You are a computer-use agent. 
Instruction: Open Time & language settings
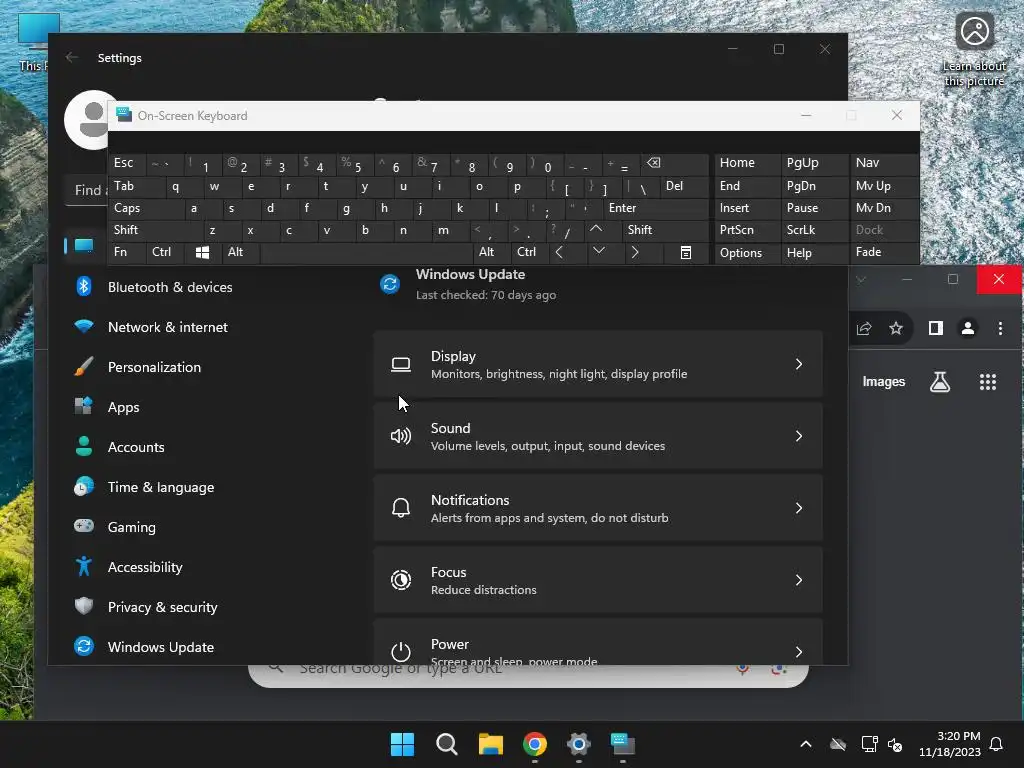[x=161, y=487]
